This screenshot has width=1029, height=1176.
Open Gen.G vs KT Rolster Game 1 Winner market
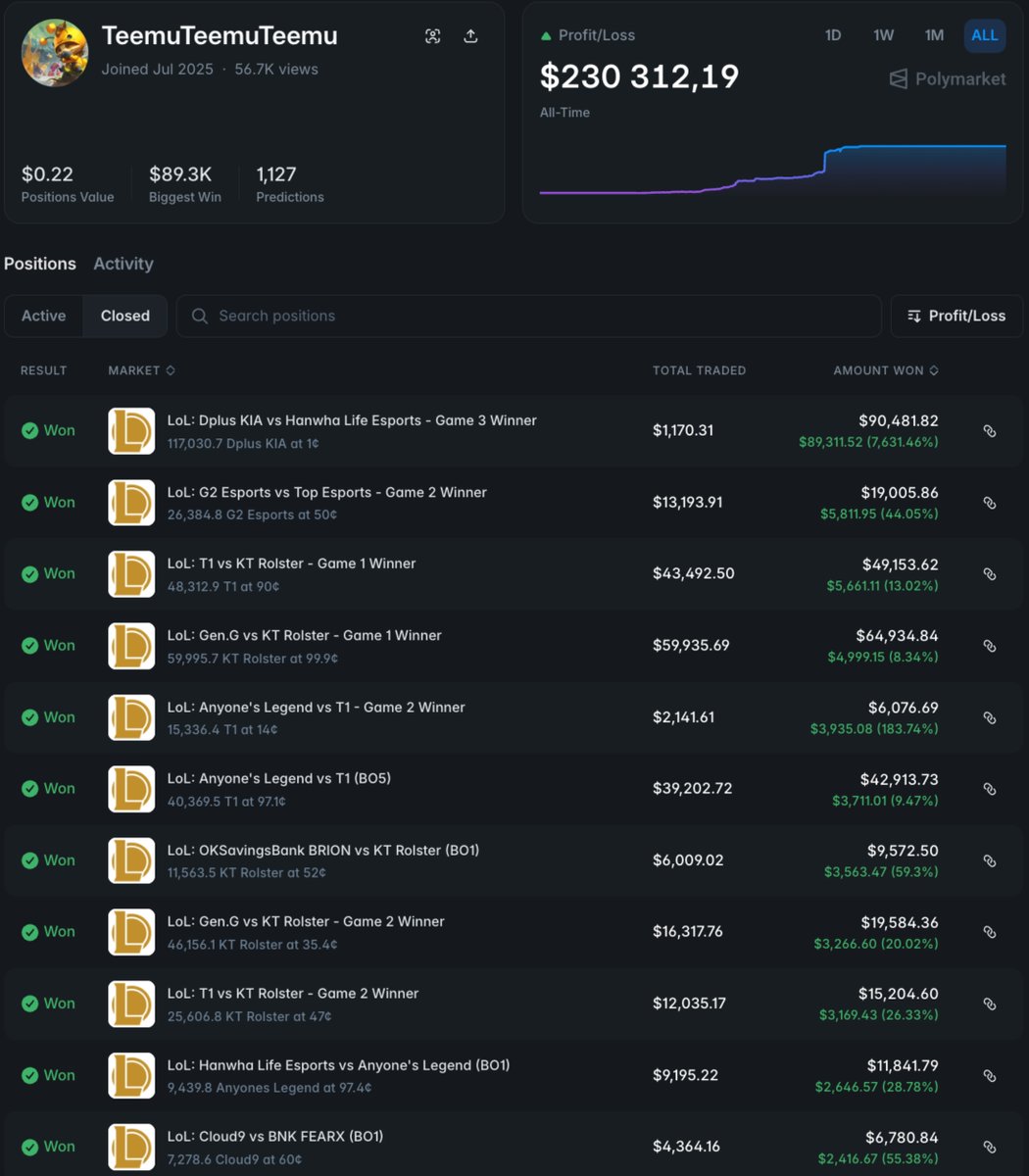[305, 635]
